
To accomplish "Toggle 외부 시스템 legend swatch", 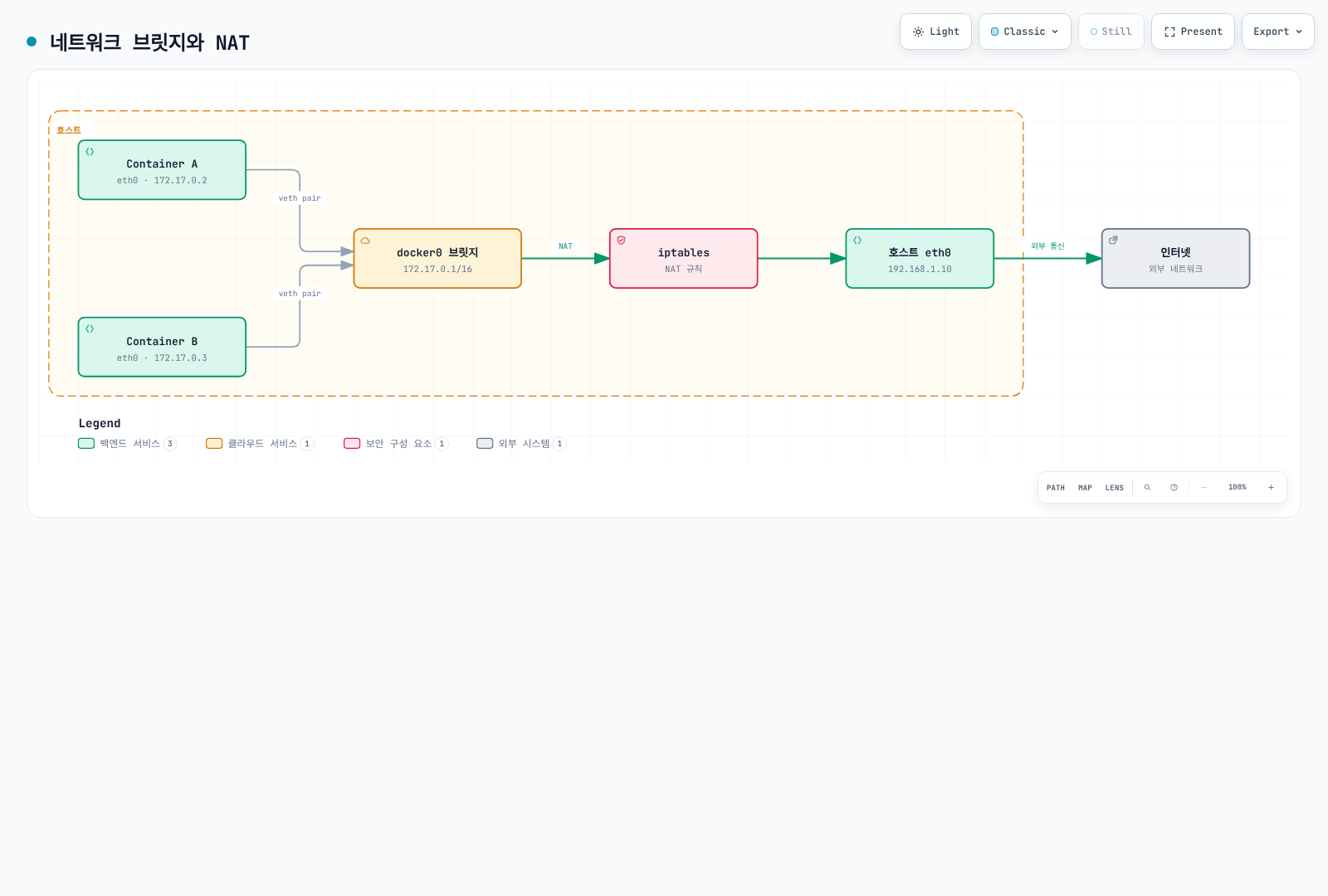I will (485, 444).
